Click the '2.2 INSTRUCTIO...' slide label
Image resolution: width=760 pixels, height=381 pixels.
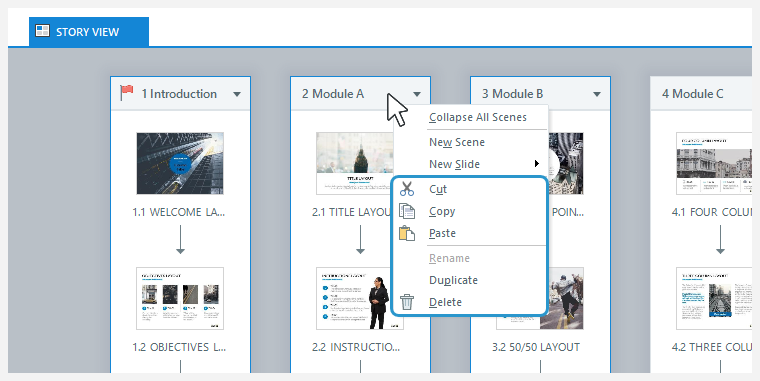pyautogui.click(x=356, y=347)
